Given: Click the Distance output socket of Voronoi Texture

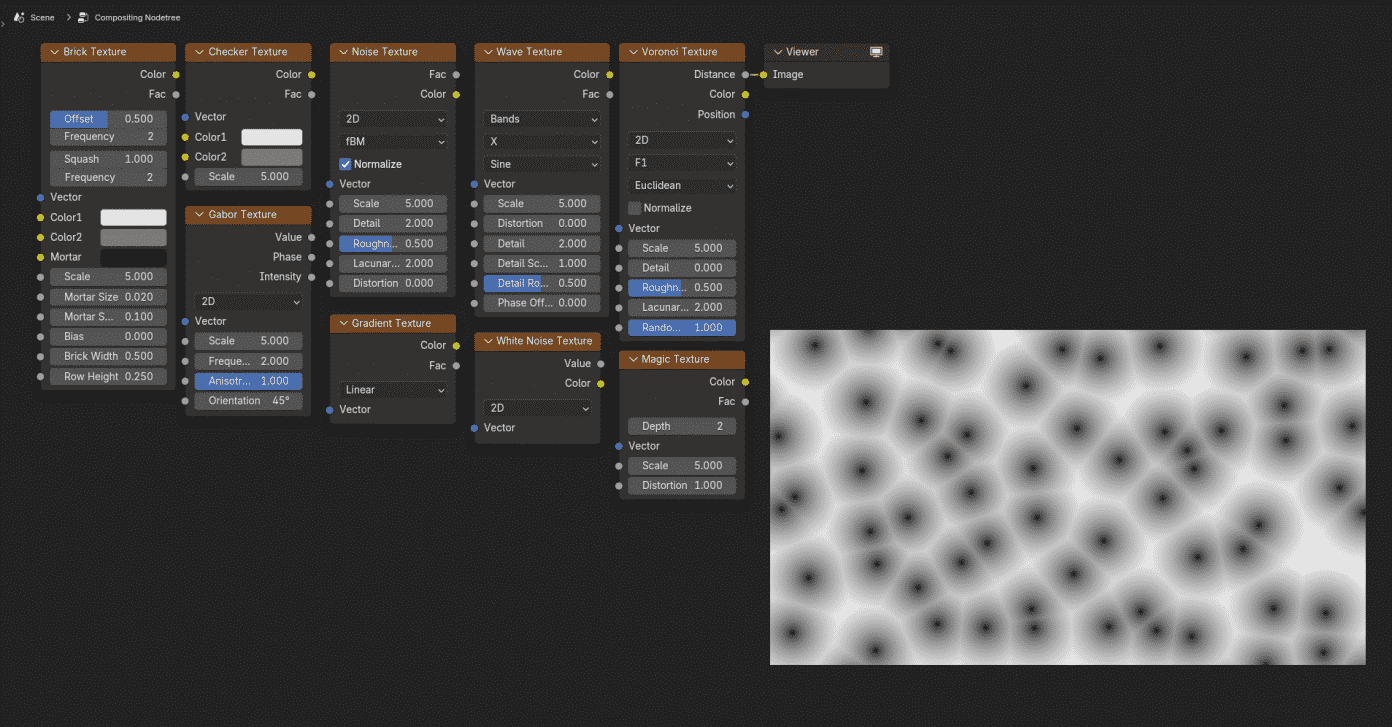Looking at the screenshot, I should (x=745, y=73).
